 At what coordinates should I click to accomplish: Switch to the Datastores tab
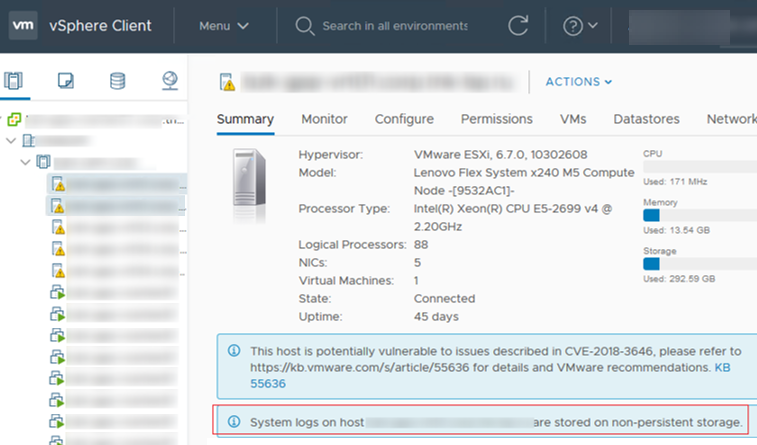(646, 119)
